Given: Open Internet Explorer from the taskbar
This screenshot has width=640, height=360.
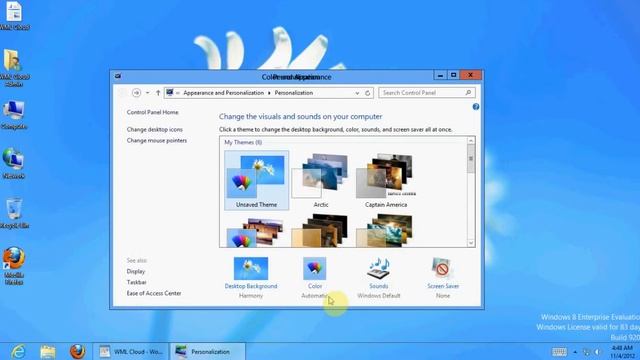Looking at the screenshot, I should pos(18,351).
